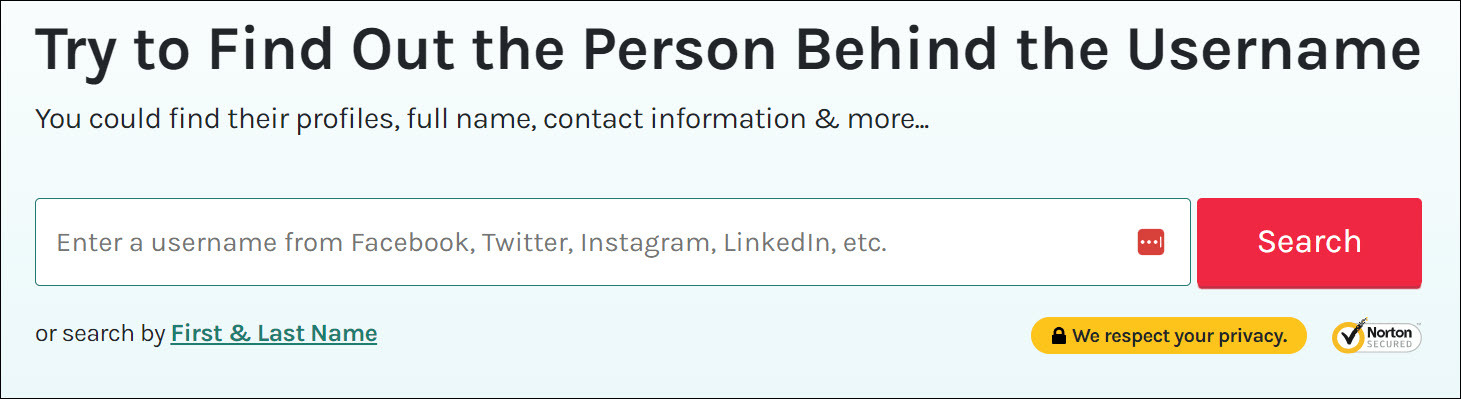
Task: Click the Norton checkmark logo icon
Action: tap(1349, 337)
